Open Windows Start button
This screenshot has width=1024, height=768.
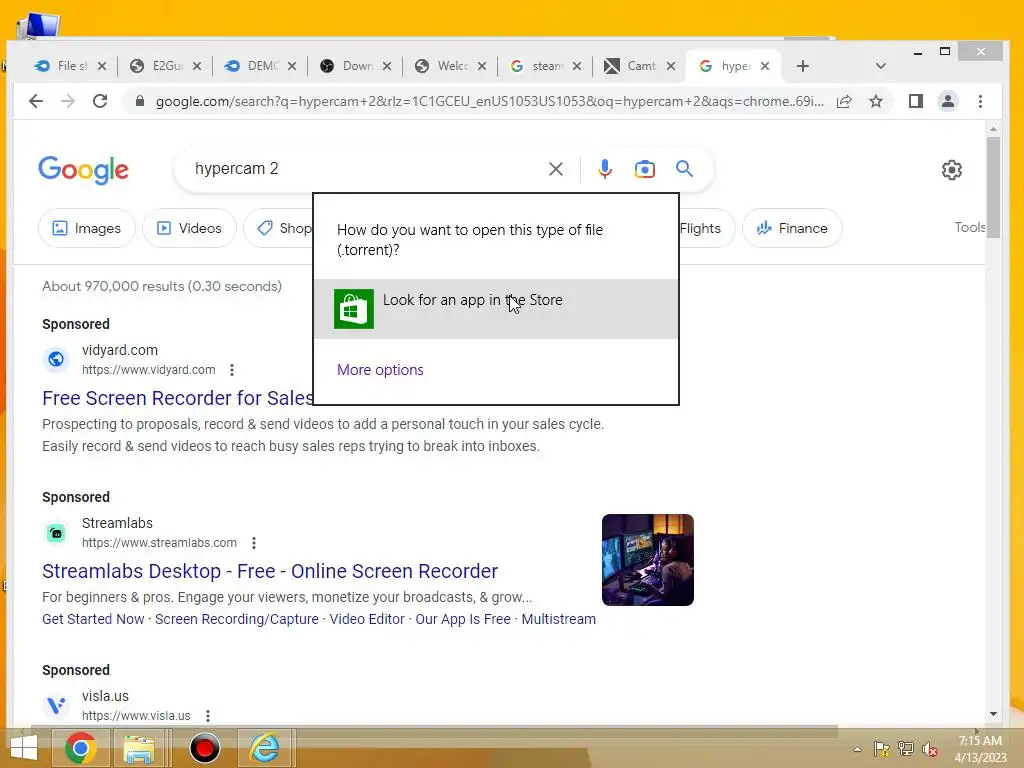24,748
